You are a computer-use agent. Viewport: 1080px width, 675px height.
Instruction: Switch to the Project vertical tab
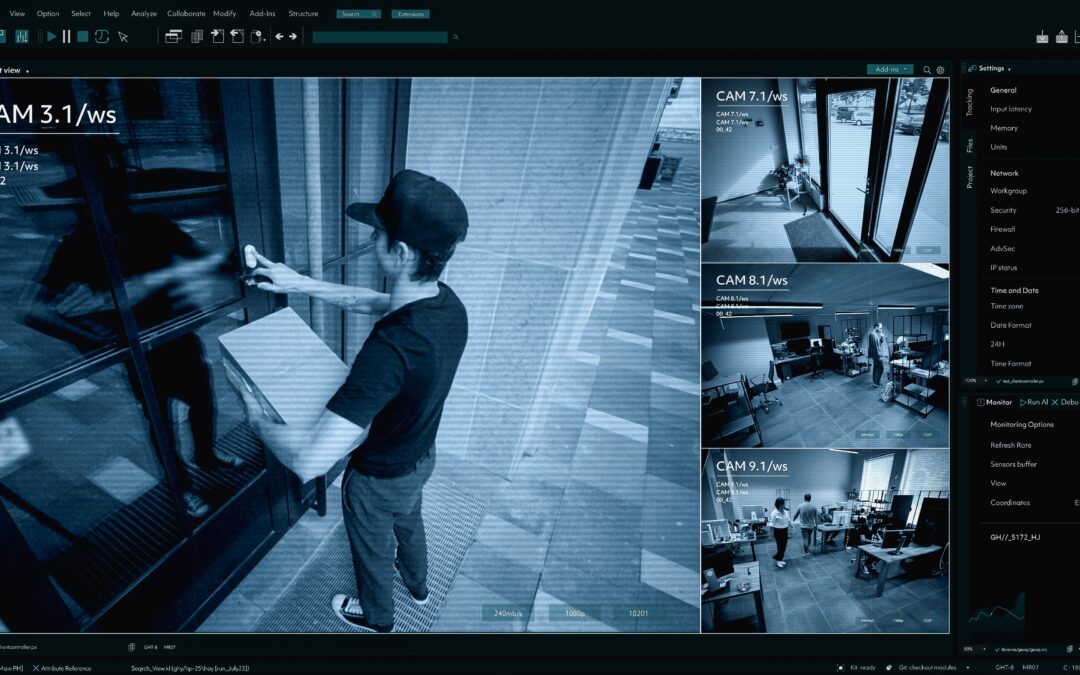[969, 177]
